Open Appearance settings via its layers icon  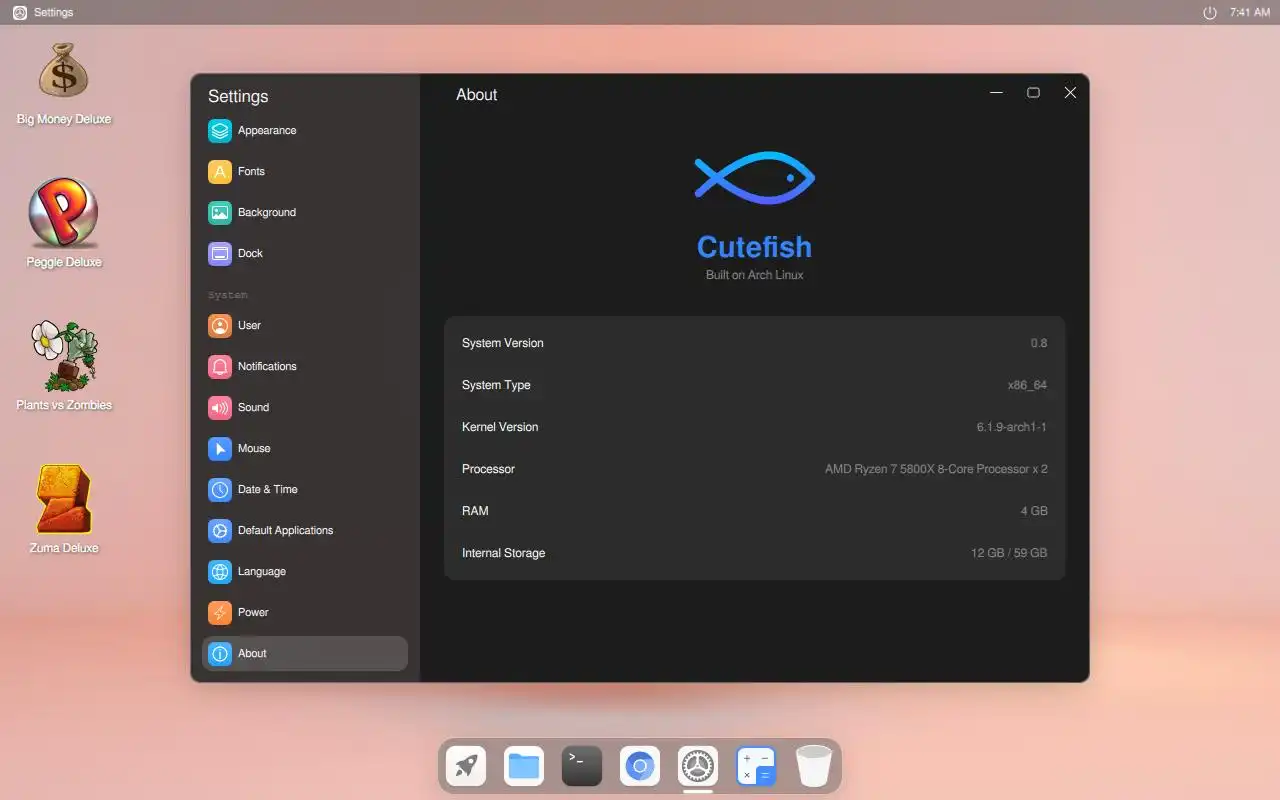pyautogui.click(x=220, y=131)
